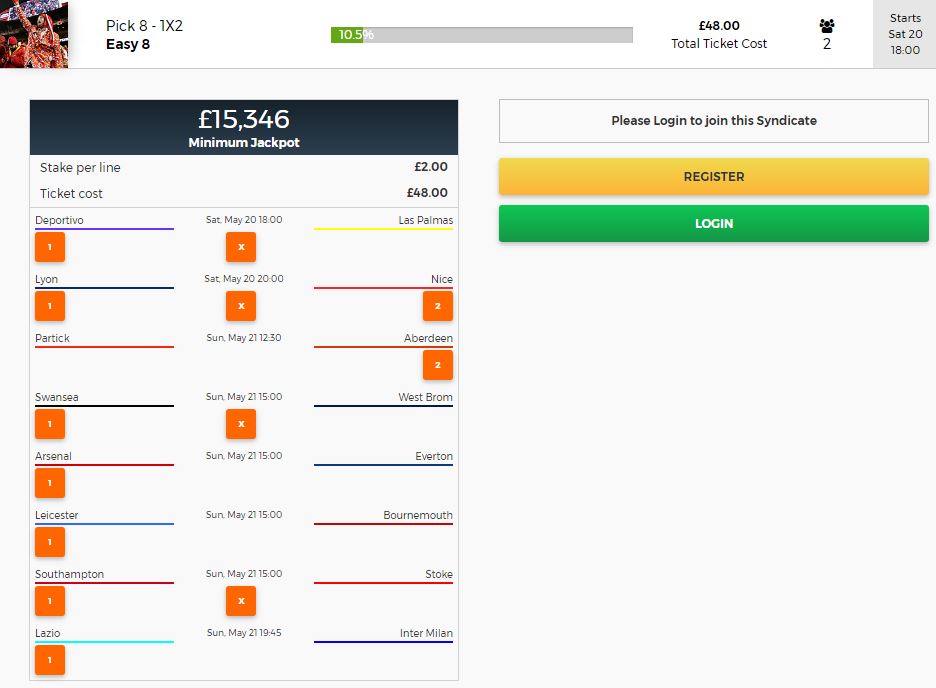Click the Please Login to join Syndicate box
This screenshot has width=936, height=688.
click(x=713, y=121)
